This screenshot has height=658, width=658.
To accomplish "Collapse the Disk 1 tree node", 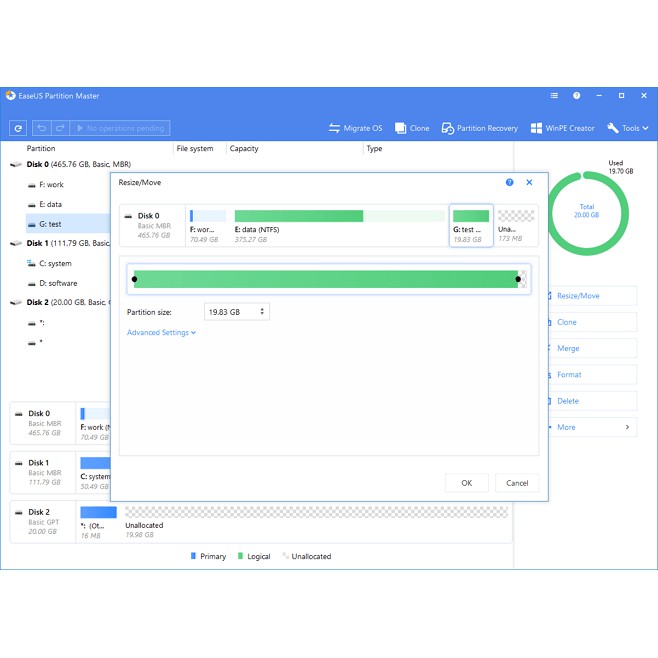I will [15, 243].
